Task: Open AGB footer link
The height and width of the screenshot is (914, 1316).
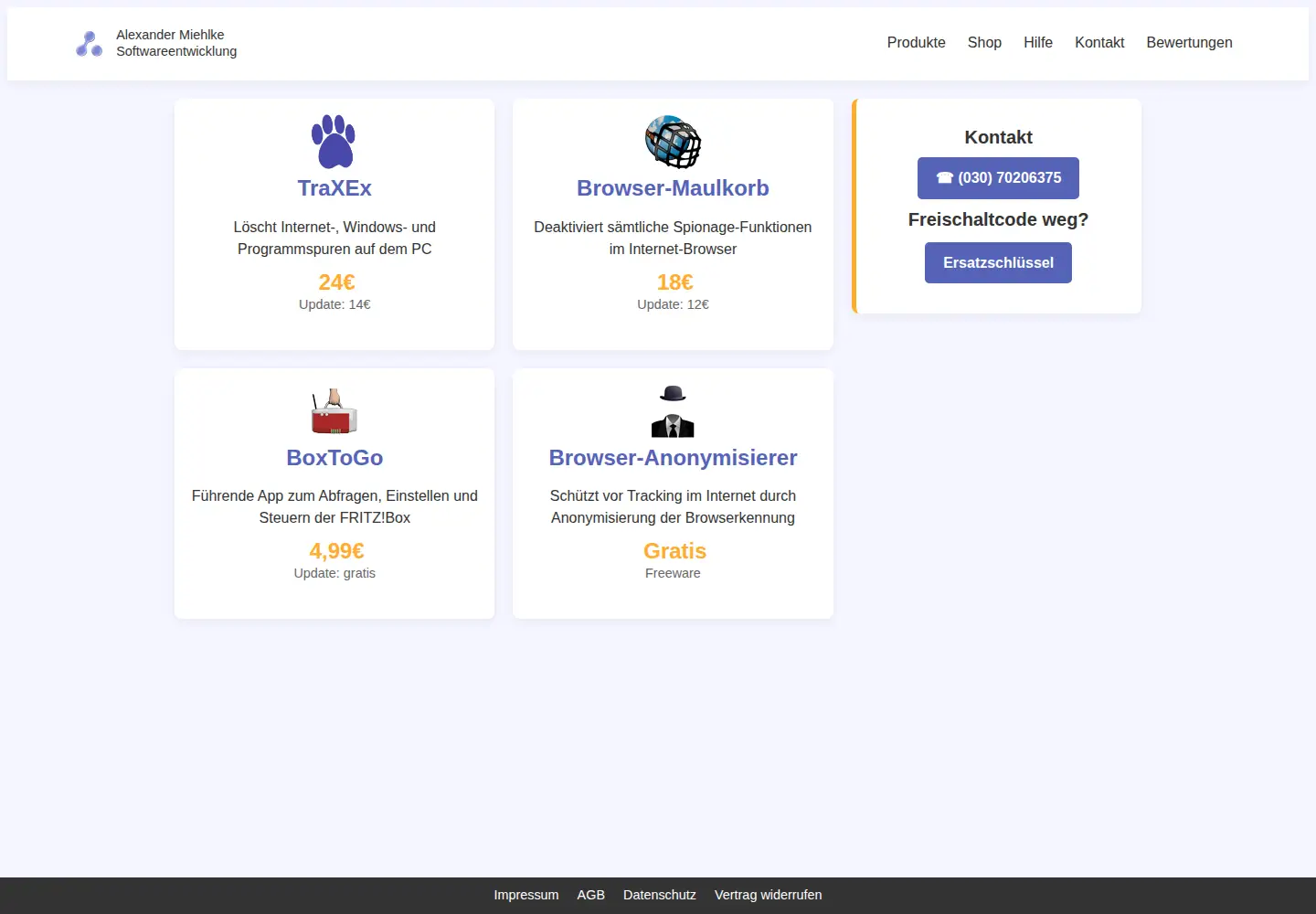Action: point(591,895)
